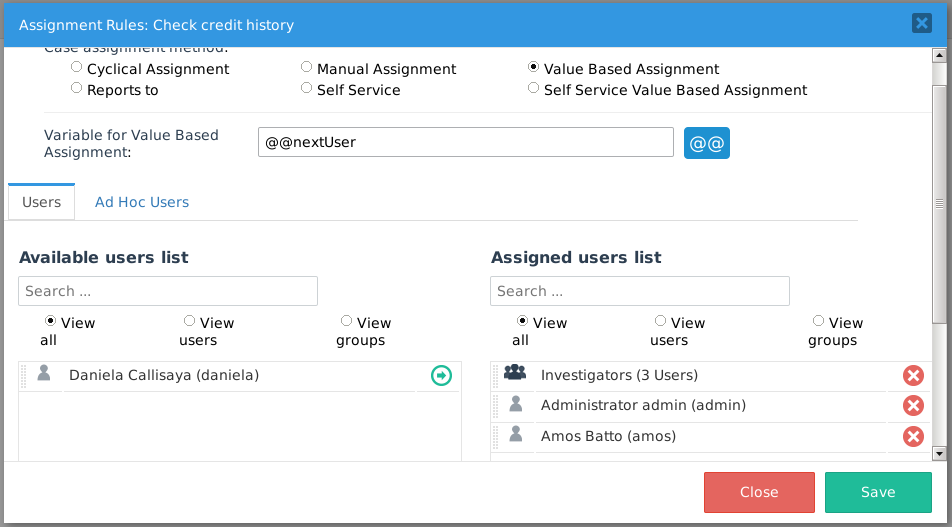Assign Daniela Callisaya using green arrow icon
This screenshot has height=527, width=952.
[x=441, y=375]
